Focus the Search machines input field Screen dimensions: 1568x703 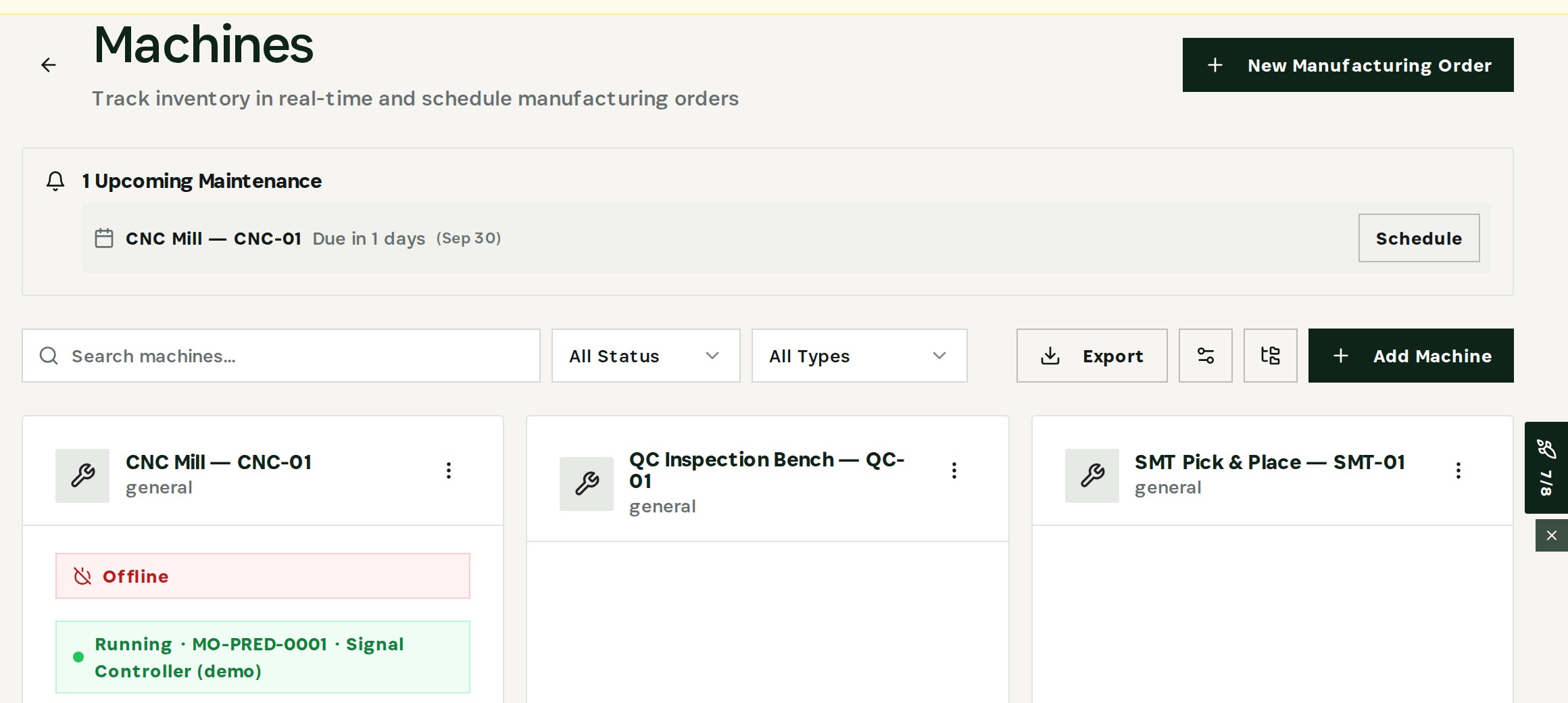(281, 356)
